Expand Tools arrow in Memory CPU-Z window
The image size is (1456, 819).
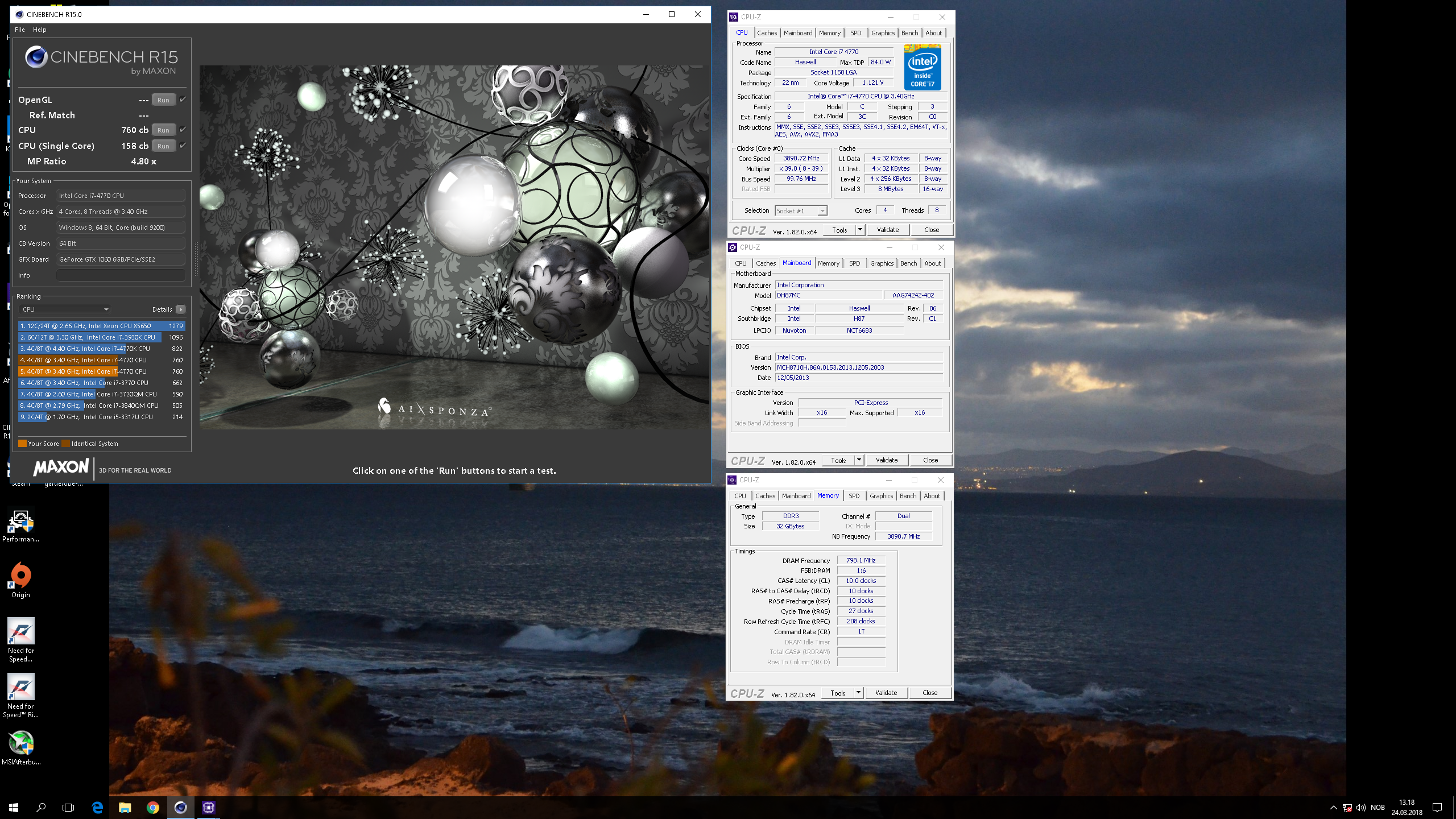tap(858, 693)
